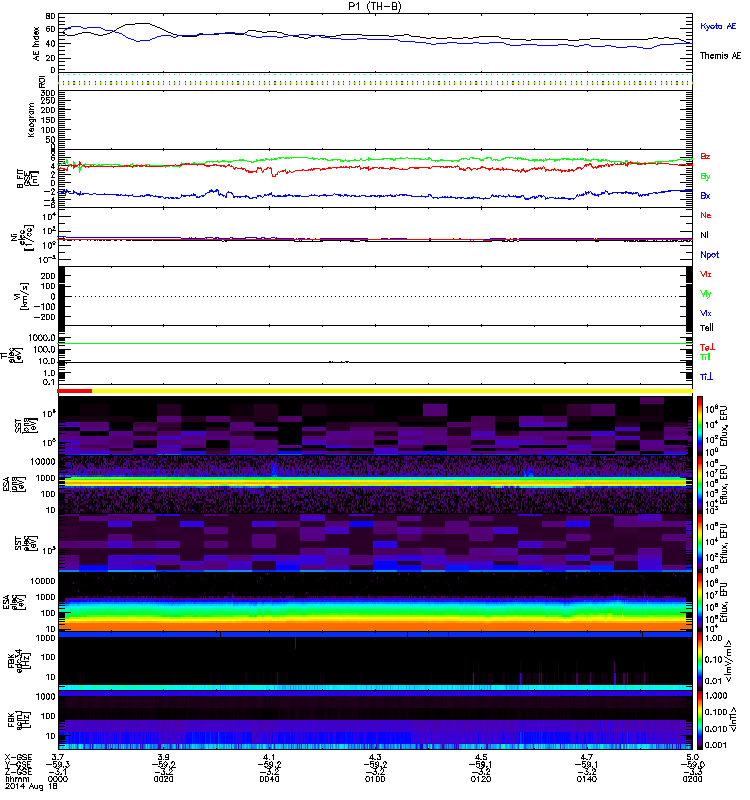Viewport: 750px width, 800px height.
Task: Select the Themis AE legend label
Action: pos(720,56)
